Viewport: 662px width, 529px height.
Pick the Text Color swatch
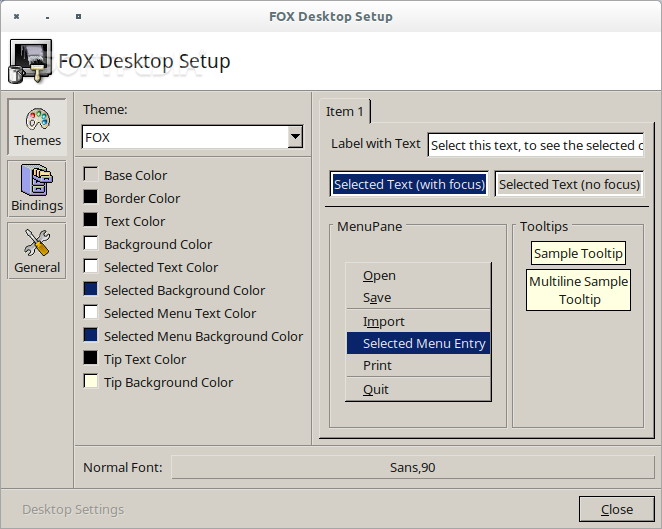90,220
